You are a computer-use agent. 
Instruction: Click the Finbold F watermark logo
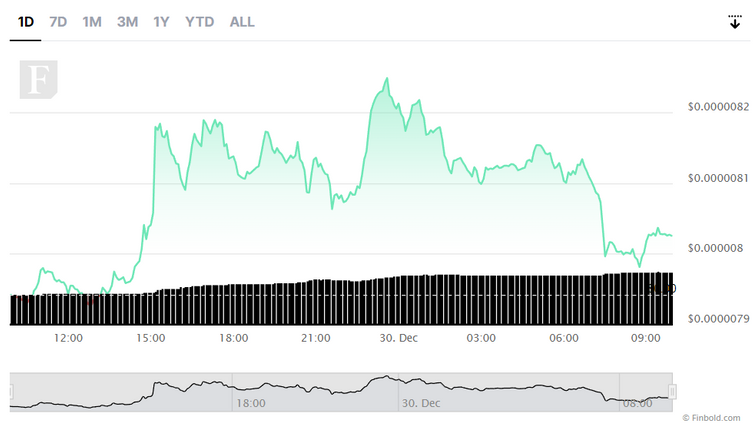[38, 80]
